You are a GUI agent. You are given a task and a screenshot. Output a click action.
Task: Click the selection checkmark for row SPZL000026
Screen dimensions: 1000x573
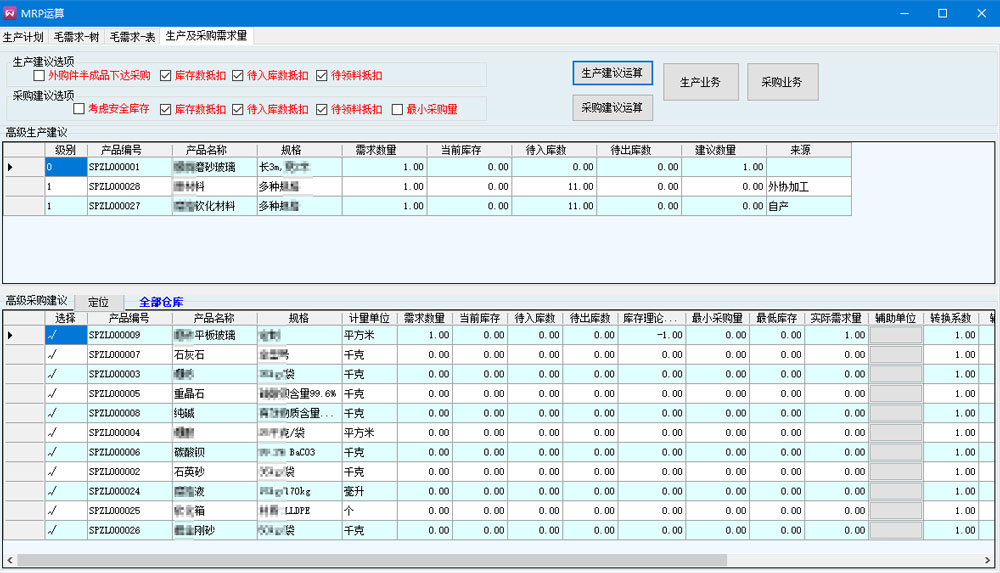[x=51, y=530]
